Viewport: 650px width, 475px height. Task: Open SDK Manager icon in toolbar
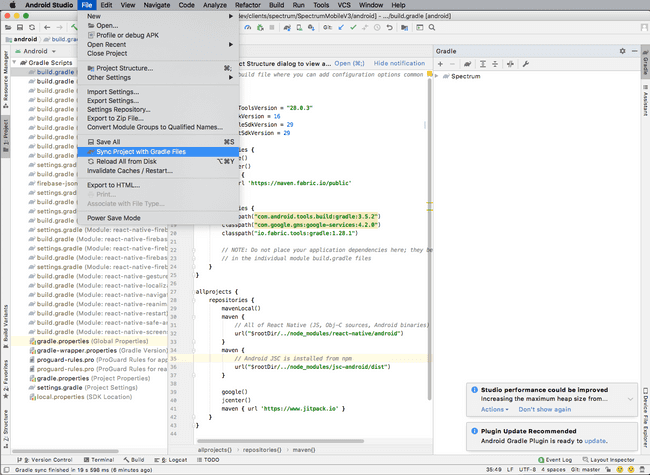point(311,27)
